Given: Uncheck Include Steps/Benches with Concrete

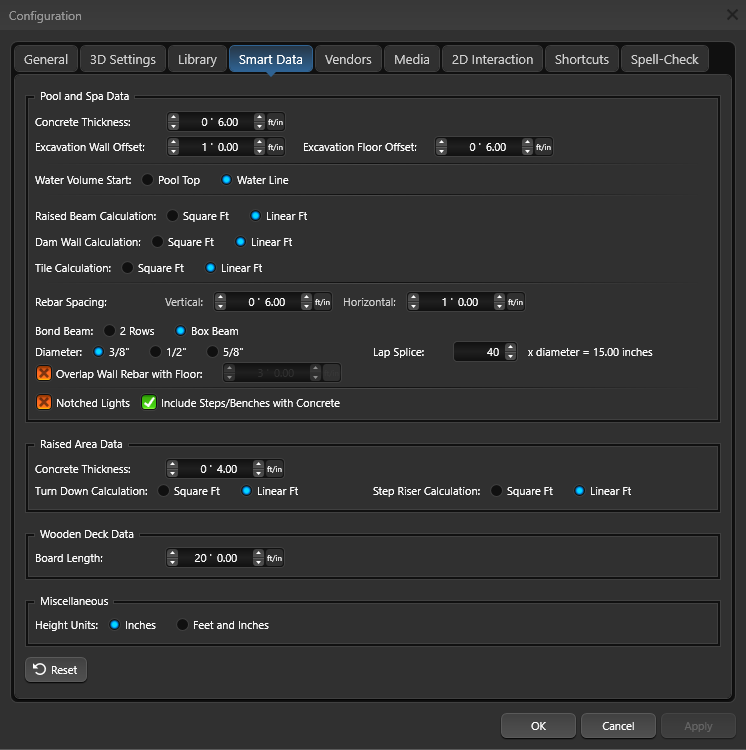Looking at the screenshot, I should 149,403.
